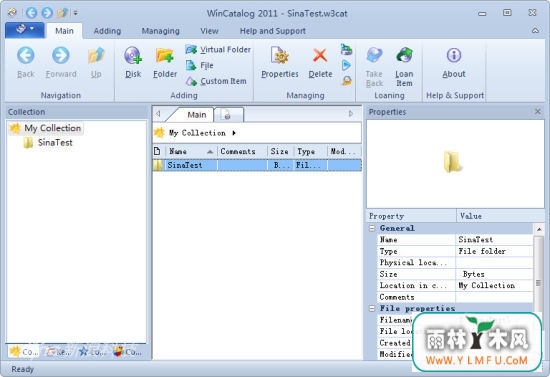Open the Help and Support tab
Screen dimensions: 550x377
coord(273,31)
